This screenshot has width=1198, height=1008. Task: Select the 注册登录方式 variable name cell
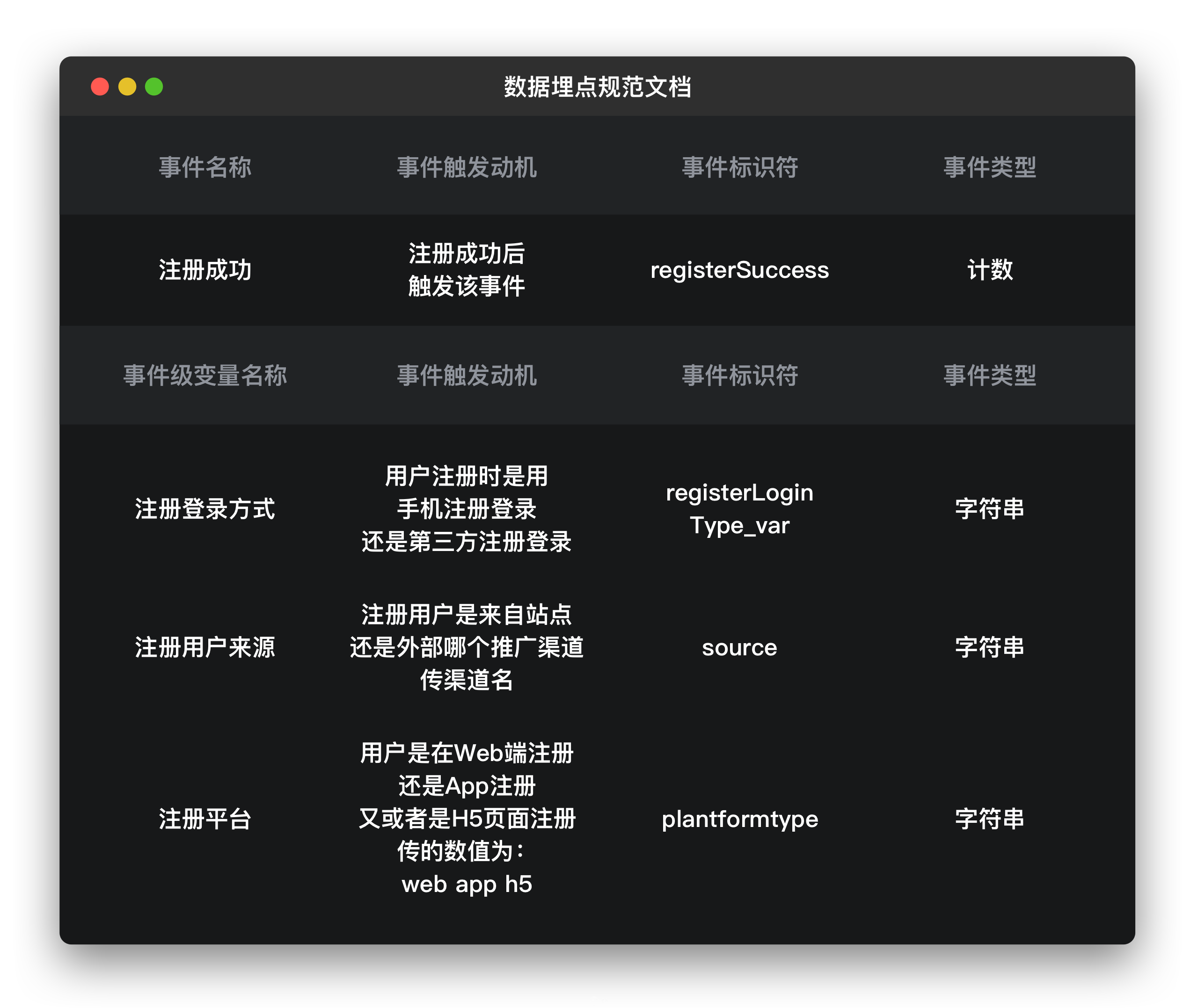point(205,508)
